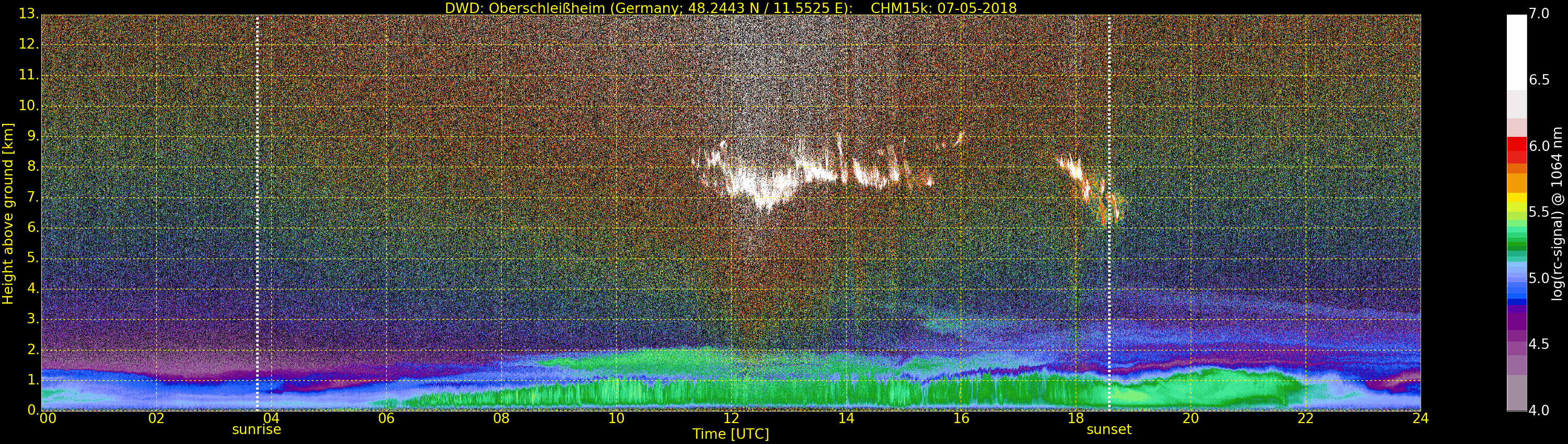Click the "22" tick on the time axis
Image resolution: width=1568 pixels, height=444 pixels.
[x=1306, y=418]
